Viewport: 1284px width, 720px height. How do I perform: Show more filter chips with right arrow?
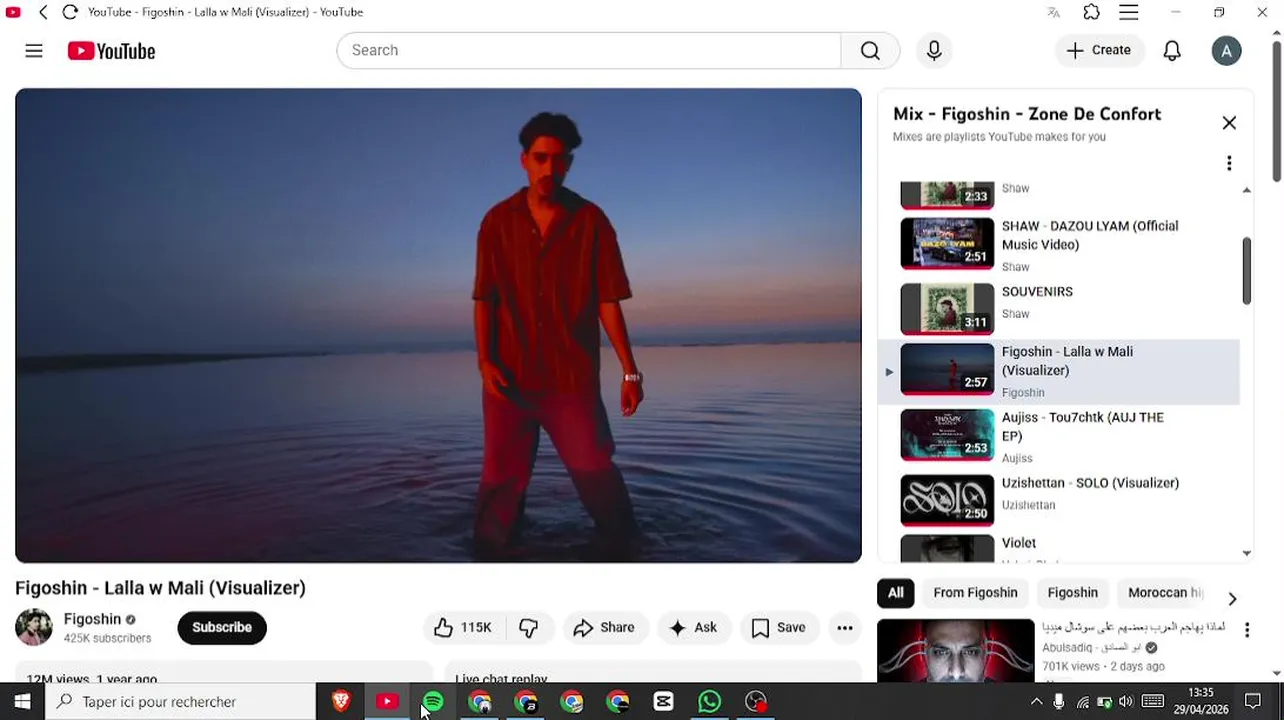point(1232,598)
